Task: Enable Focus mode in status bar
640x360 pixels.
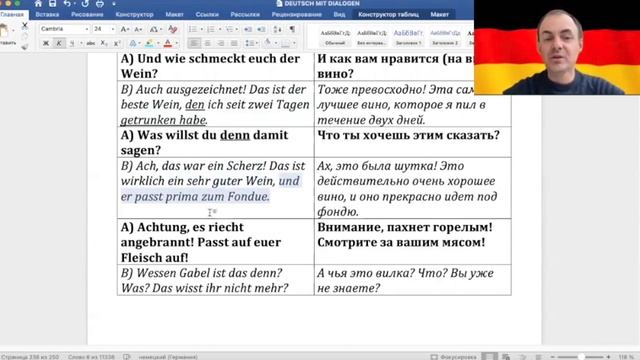Action: coord(453,357)
